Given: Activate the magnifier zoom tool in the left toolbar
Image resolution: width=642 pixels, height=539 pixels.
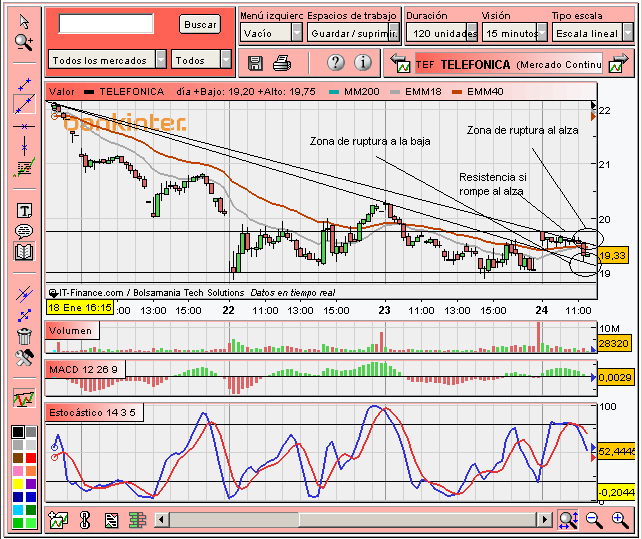Looking at the screenshot, I should (x=24, y=43).
